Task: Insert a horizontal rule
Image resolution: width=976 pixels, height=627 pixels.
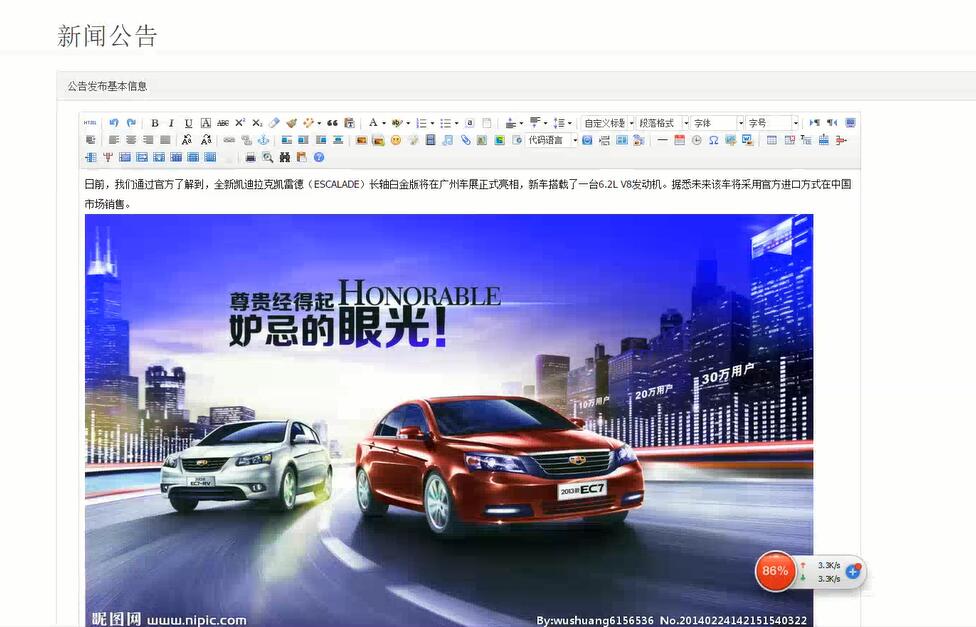Action: pos(661,141)
